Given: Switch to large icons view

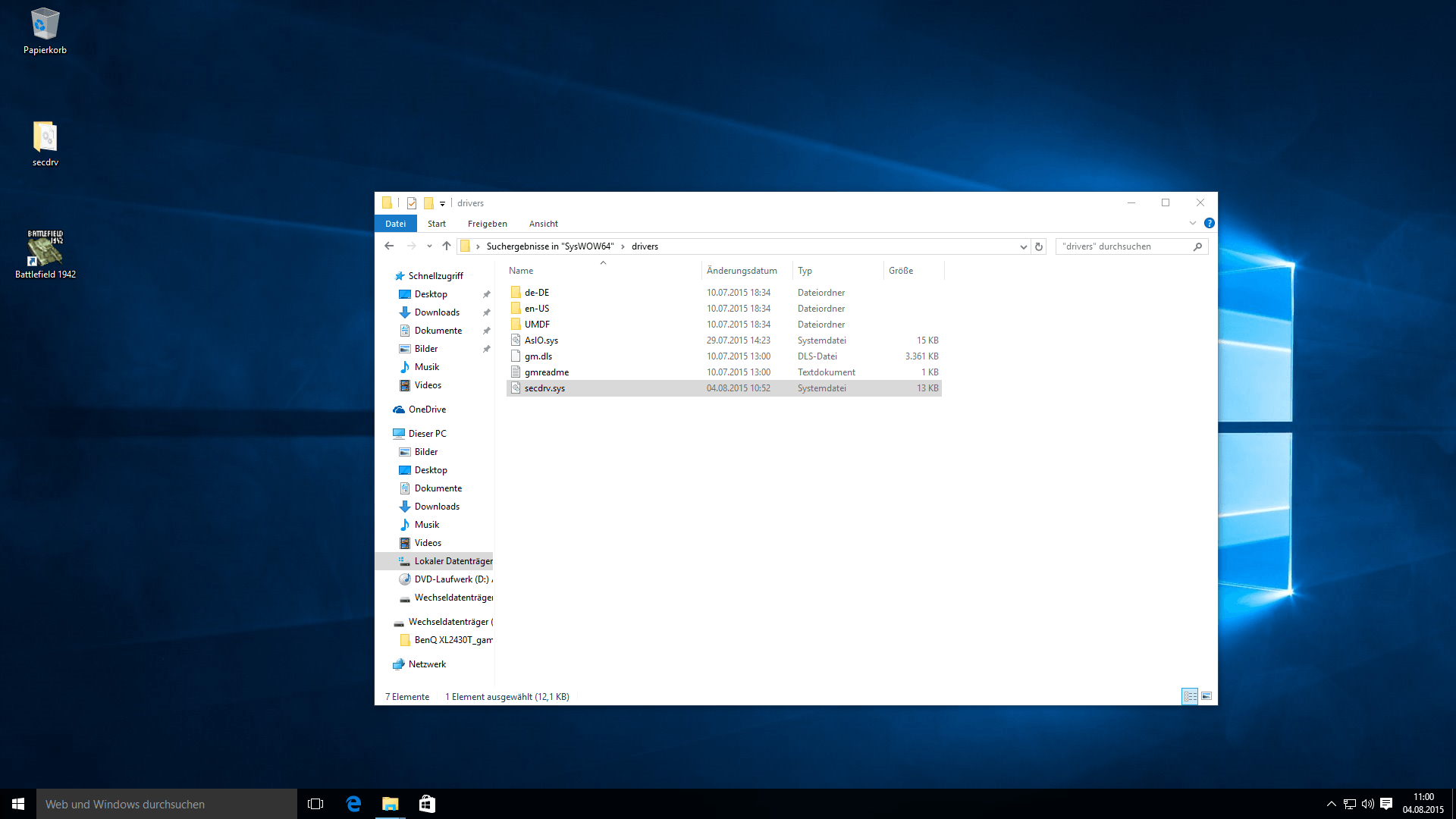Looking at the screenshot, I should point(1207,696).
